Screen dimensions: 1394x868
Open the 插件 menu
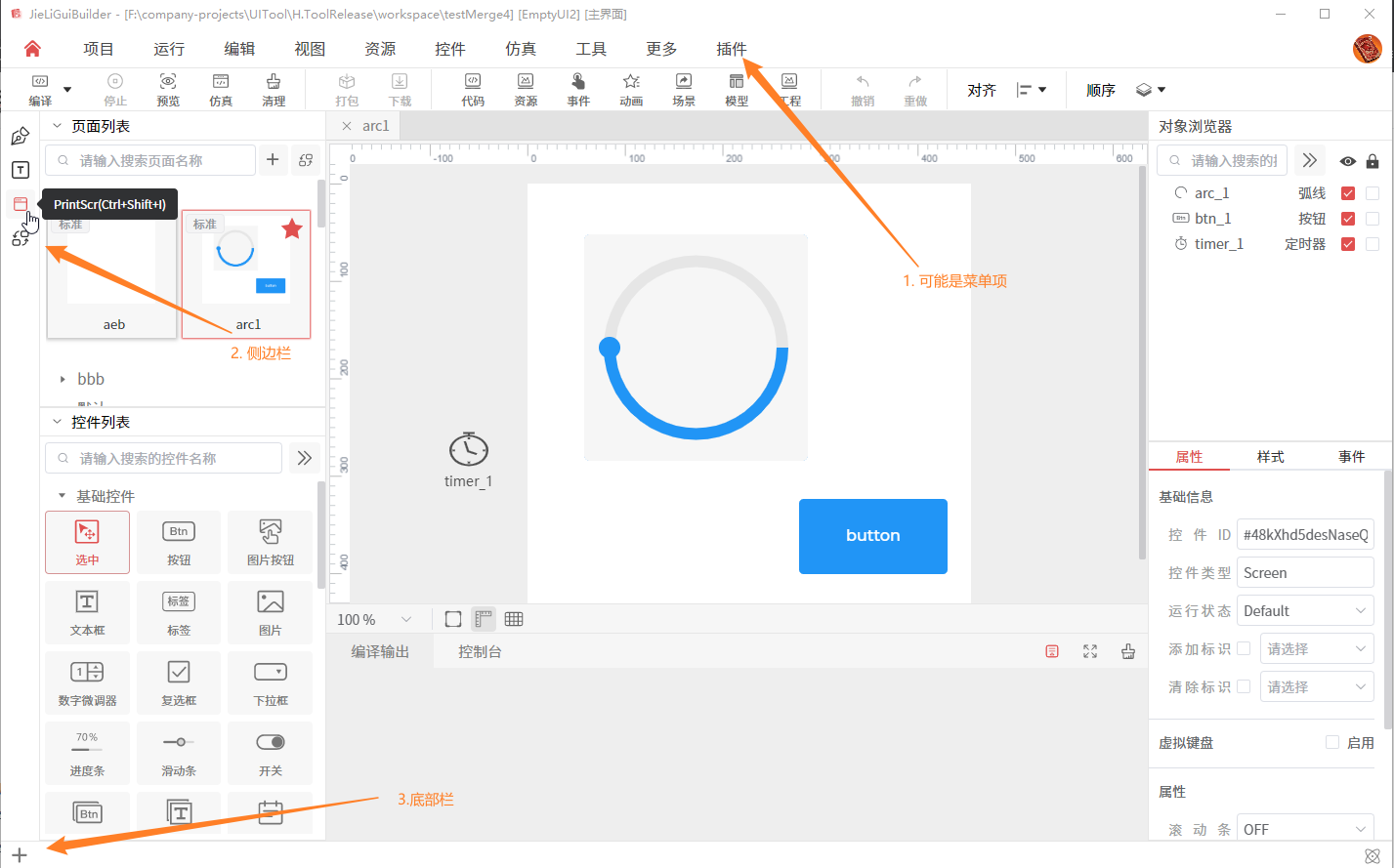(x=732, y=50)
